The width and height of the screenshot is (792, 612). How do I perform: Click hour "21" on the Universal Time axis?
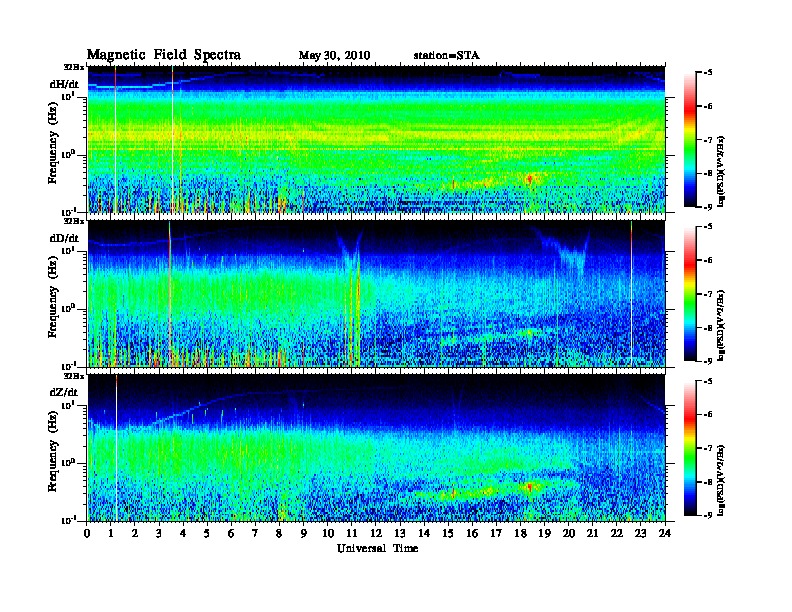point(592,534)
